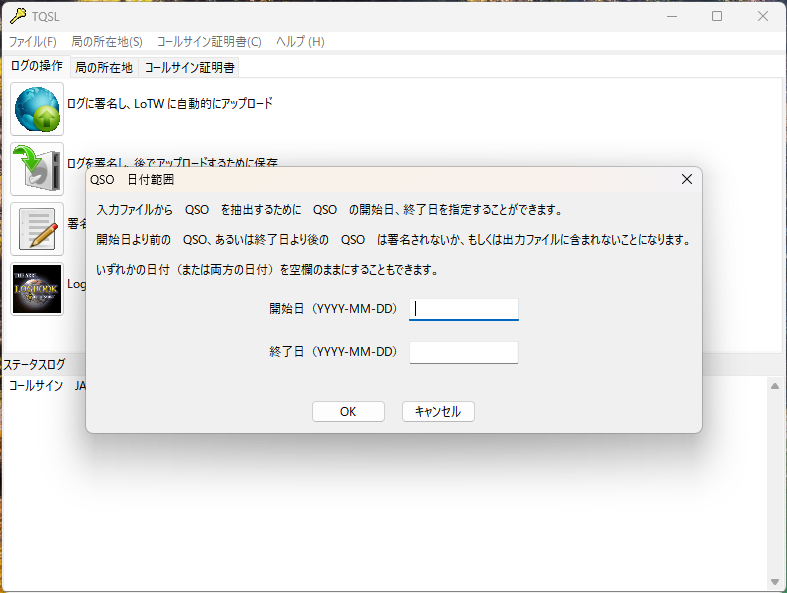
Task: Close the QSO 日付範囲 dialog
Action: [687, 179]
